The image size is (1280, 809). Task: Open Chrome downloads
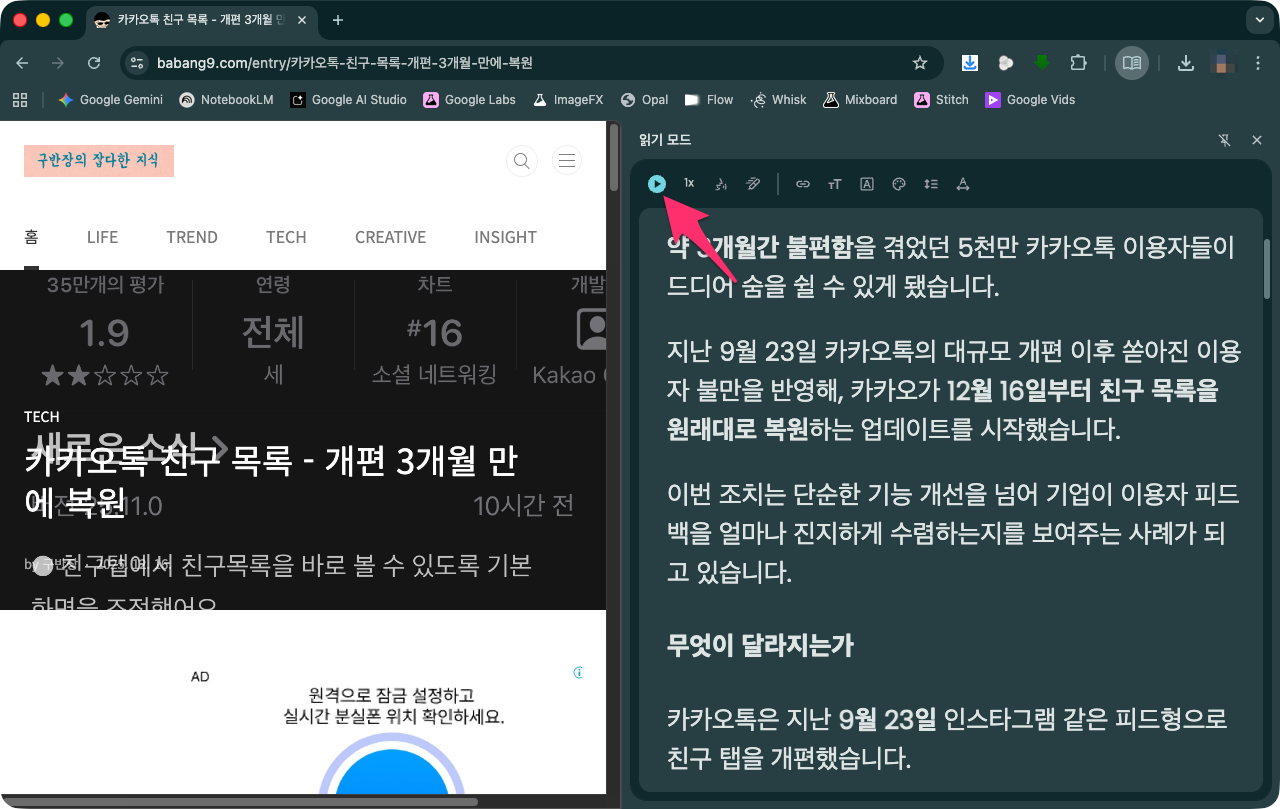pyautogui.click(x=1186, y=63)
